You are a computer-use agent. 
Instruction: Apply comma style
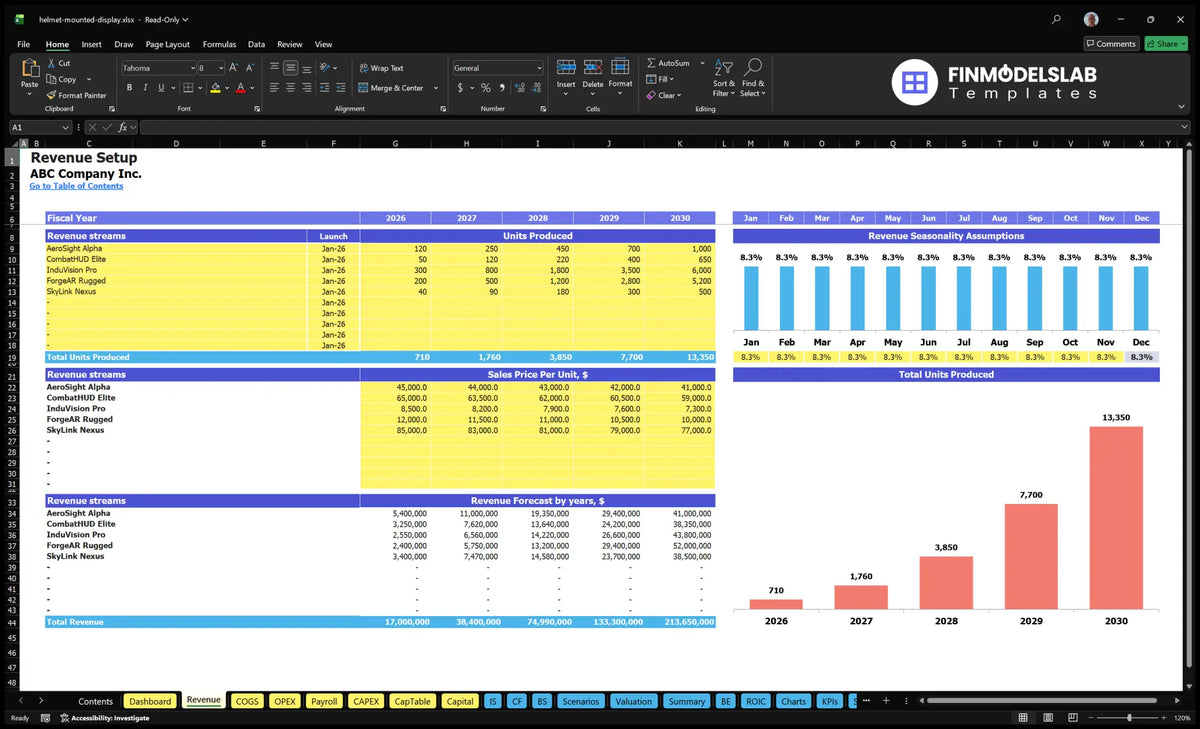pyautogui.click(x=501, y=88)
